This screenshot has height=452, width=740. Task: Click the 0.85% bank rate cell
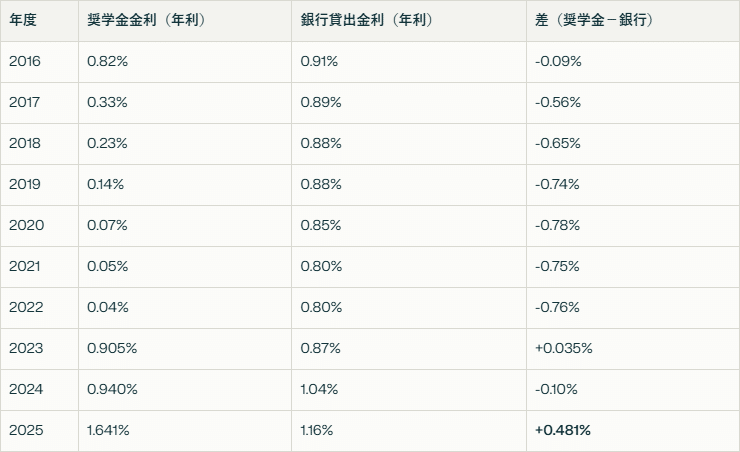320,226
